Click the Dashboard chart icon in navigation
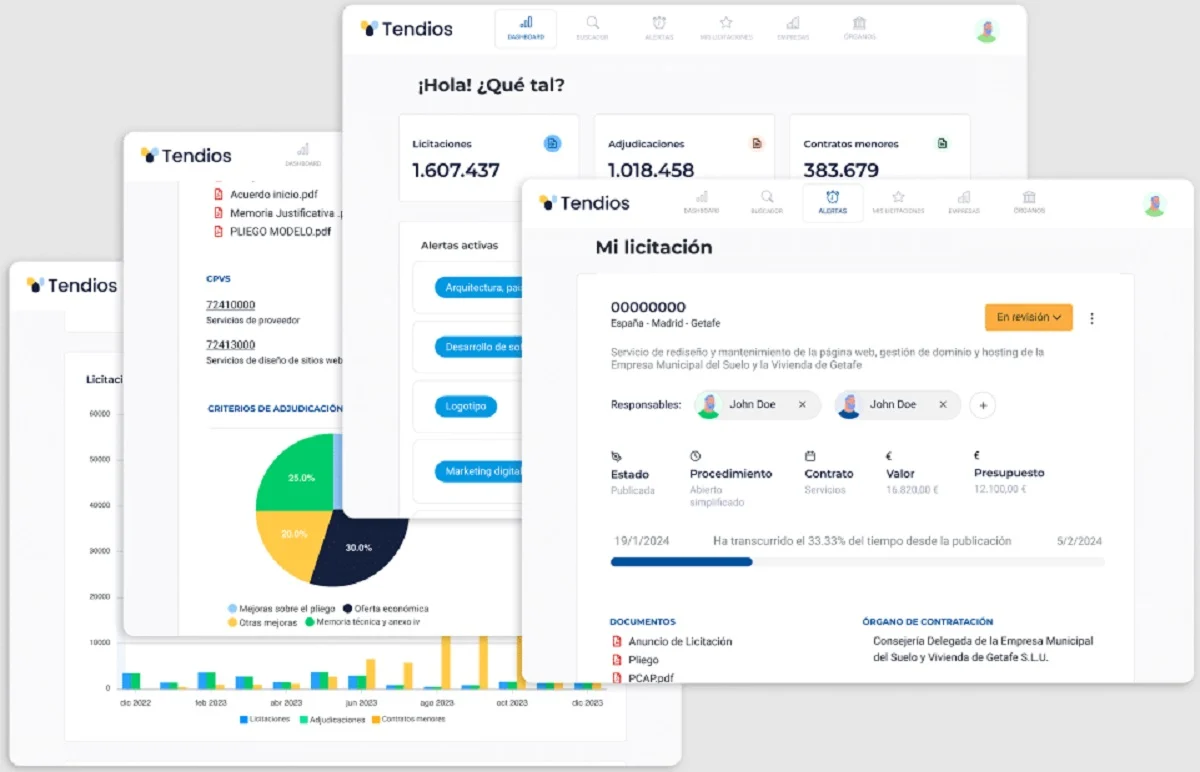This screenshot has height=772, width=1200. [525, 26]
